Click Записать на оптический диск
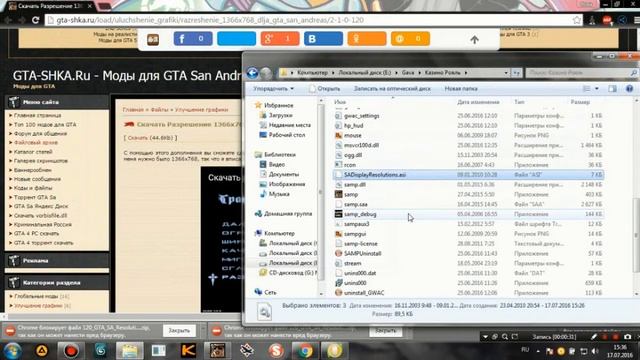 click(x=392, y=89)
